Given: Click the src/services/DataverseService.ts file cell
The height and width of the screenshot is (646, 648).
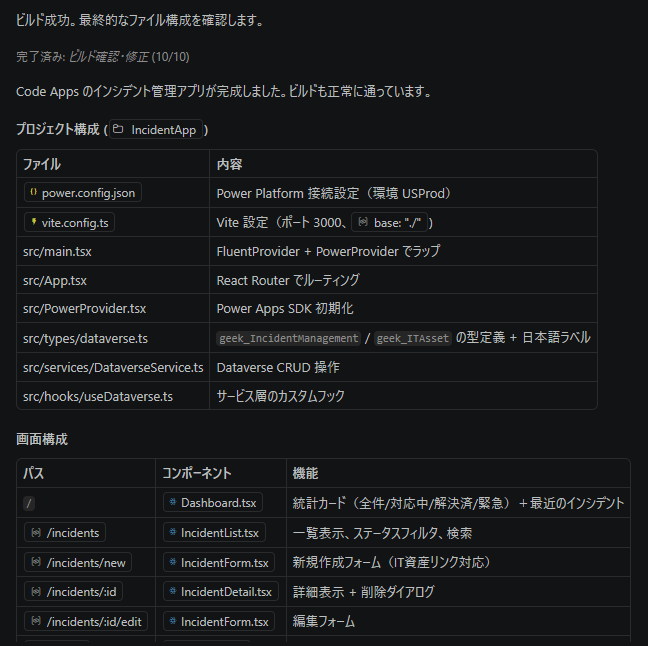Looking at the screenshot, I should [113, 367].
